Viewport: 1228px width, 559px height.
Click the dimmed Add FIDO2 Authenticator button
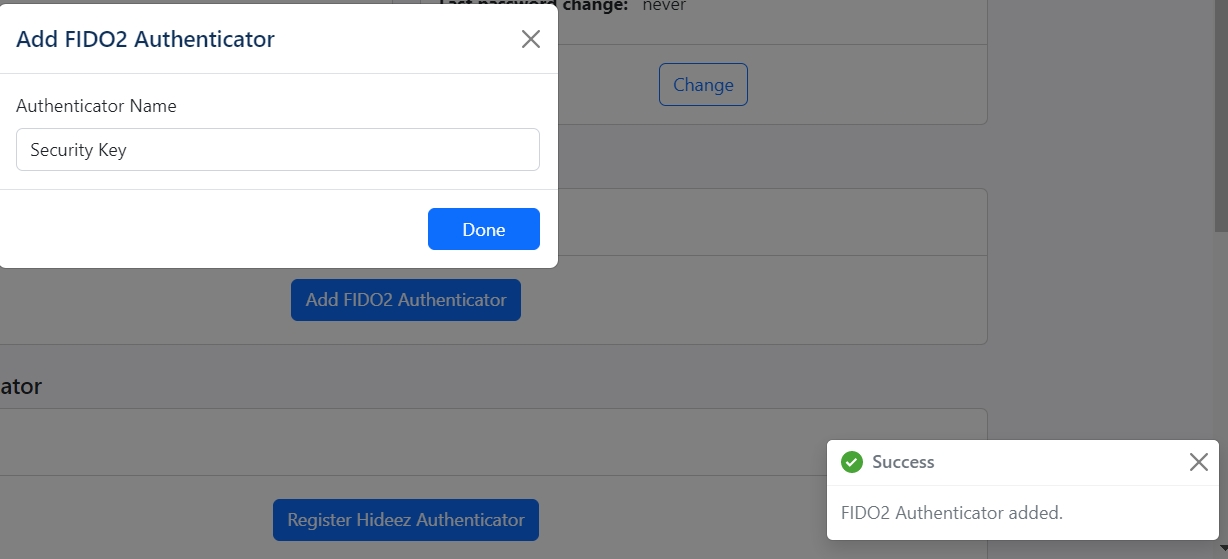(x=406, y=300)
